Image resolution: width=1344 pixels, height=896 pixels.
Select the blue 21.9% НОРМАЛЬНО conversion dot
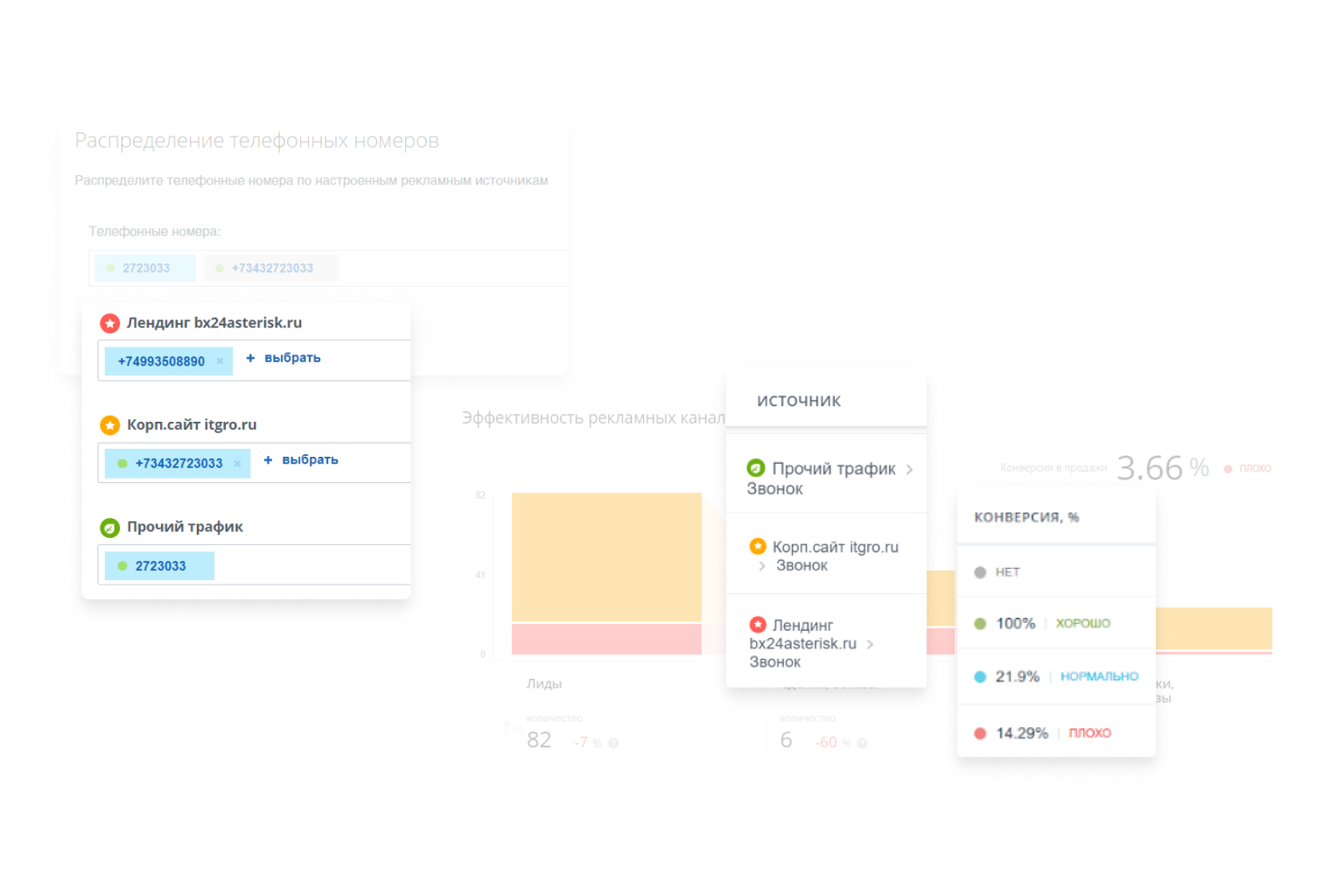coord(980,676)
